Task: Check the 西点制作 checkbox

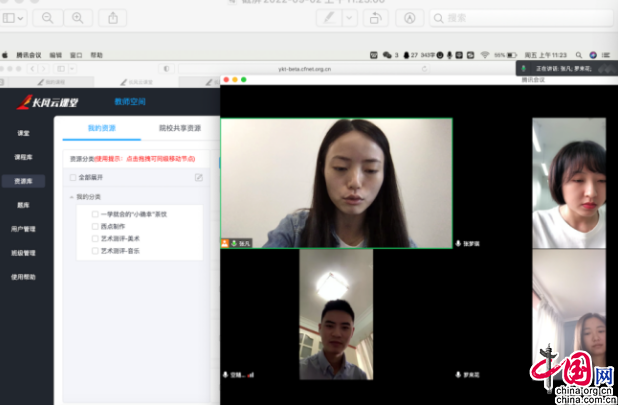Action: pyautogui.click(x=95, y=226)
